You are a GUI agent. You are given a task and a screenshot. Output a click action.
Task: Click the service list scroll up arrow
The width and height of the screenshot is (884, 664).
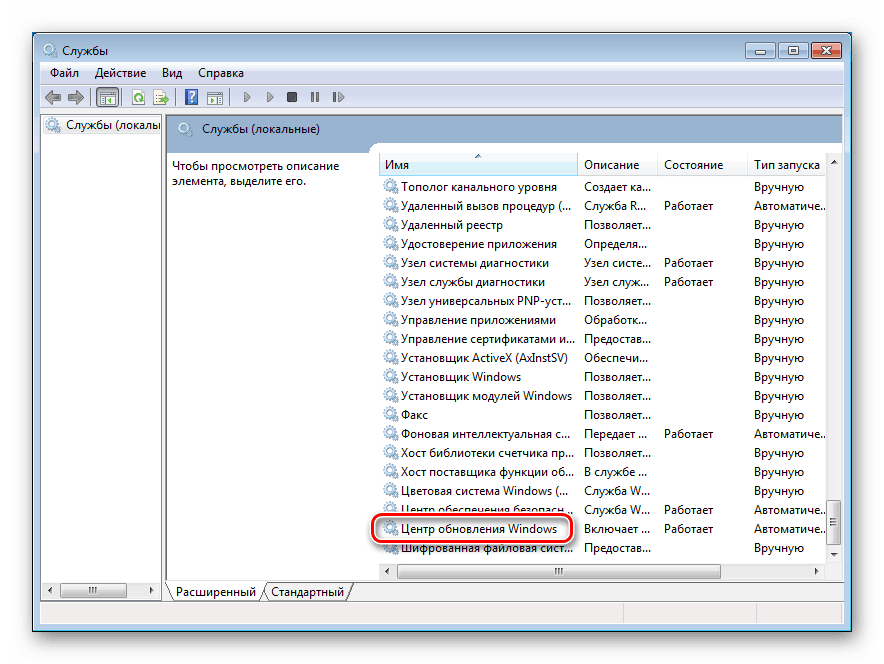[x=834, y=162]
